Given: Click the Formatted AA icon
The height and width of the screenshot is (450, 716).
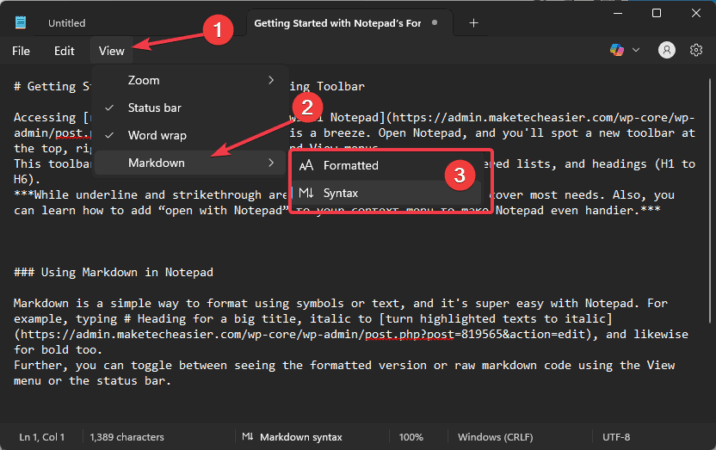Looking at the screenshot, I should tap(306, 165).
